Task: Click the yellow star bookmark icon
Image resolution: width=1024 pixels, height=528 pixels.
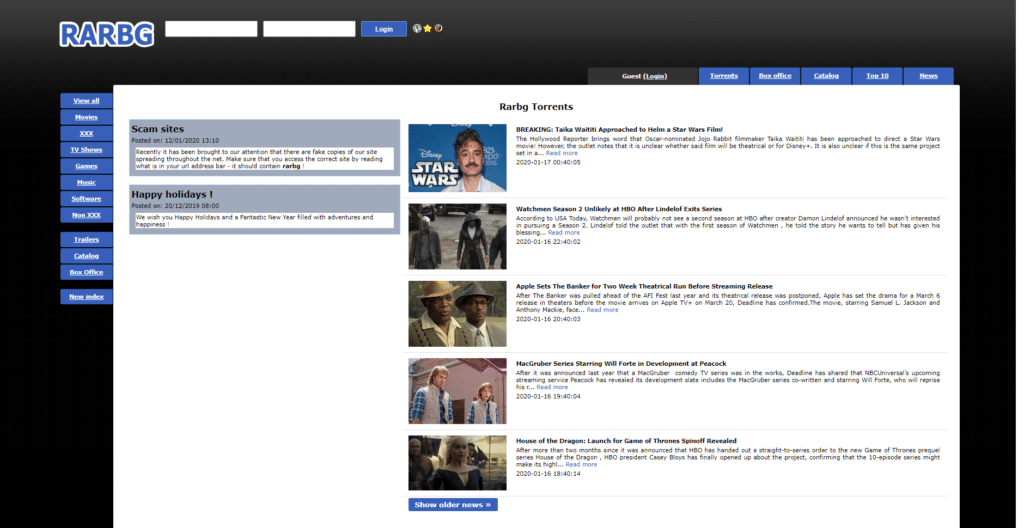Action: click(x=428, y=29)
